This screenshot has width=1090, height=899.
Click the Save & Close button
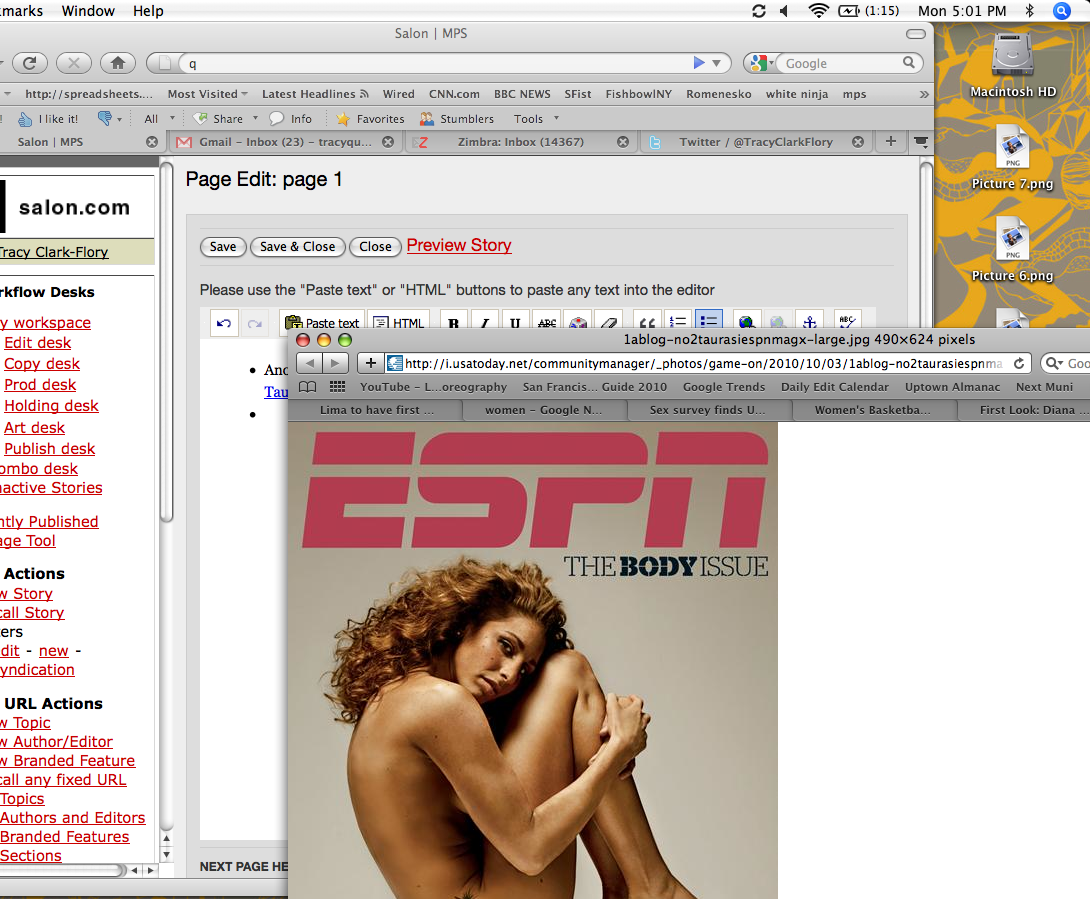tap(298, 247)
